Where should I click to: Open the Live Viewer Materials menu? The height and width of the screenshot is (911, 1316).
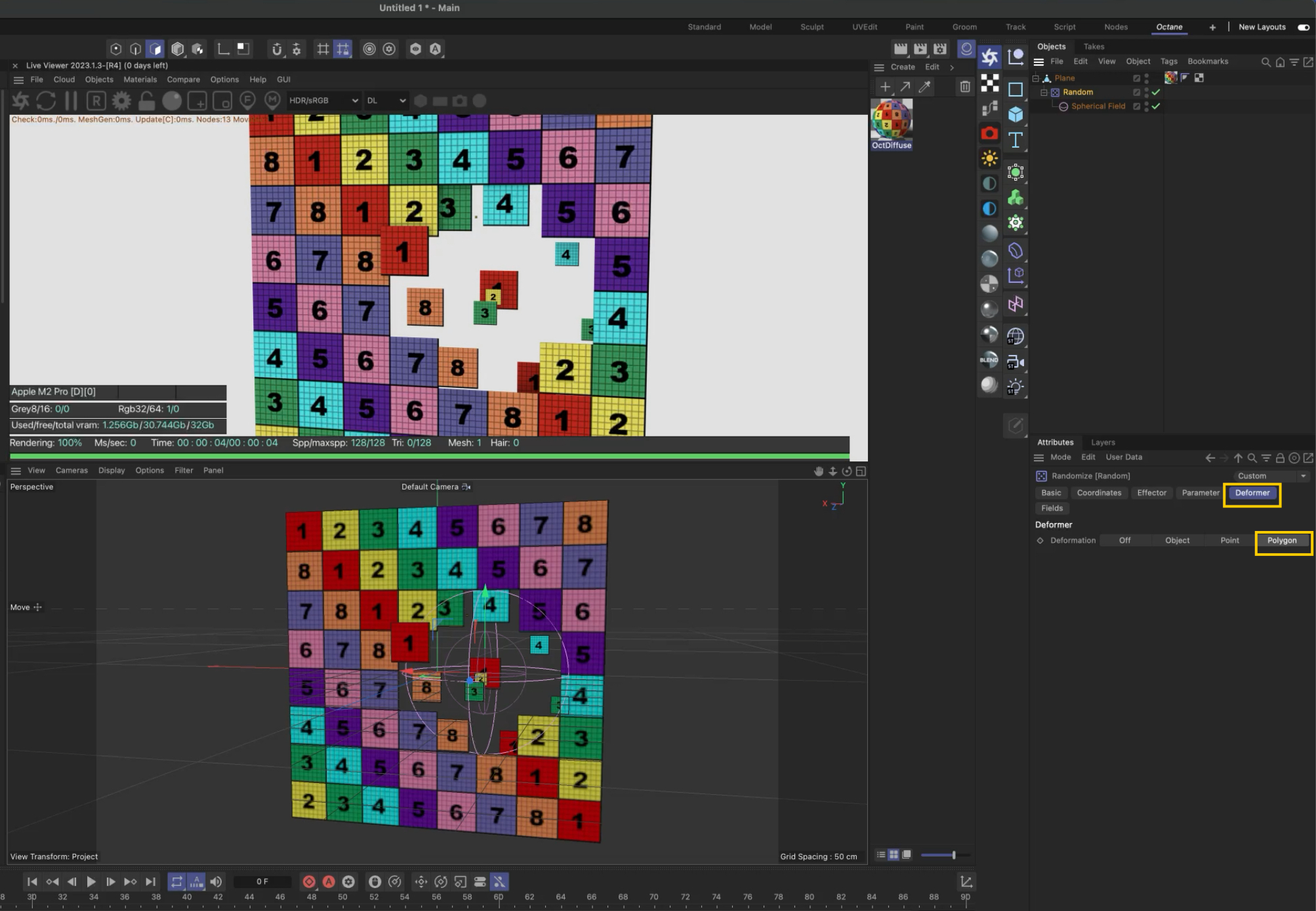[140, 79]
